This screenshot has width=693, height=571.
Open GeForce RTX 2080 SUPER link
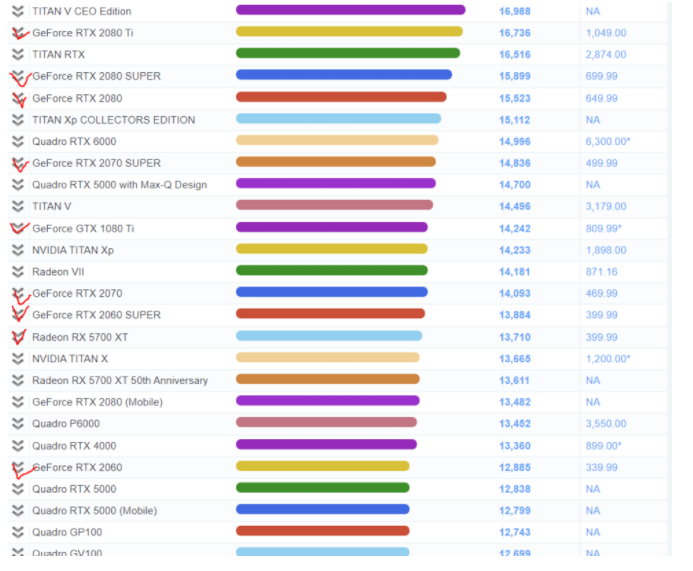[96, 76]
